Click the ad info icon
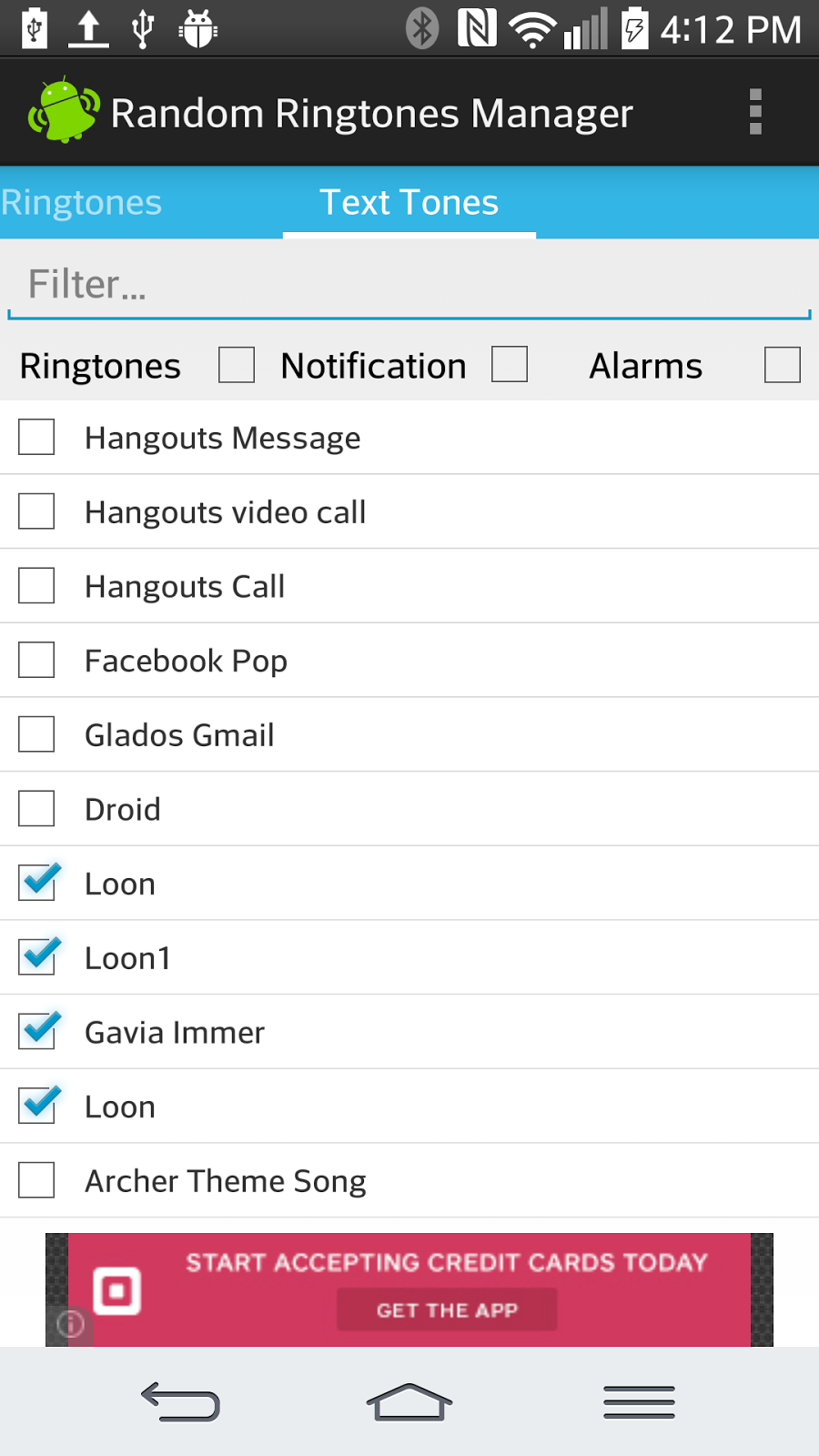819x1456 pixels. [x=70, y=1325]
